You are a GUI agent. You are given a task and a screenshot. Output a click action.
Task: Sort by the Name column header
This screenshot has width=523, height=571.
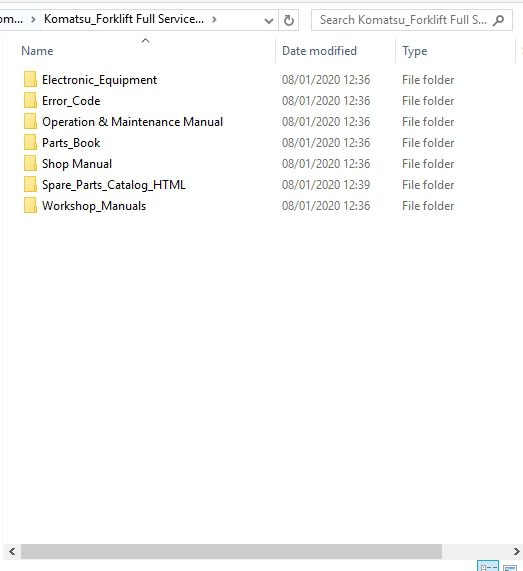point(37,51)
